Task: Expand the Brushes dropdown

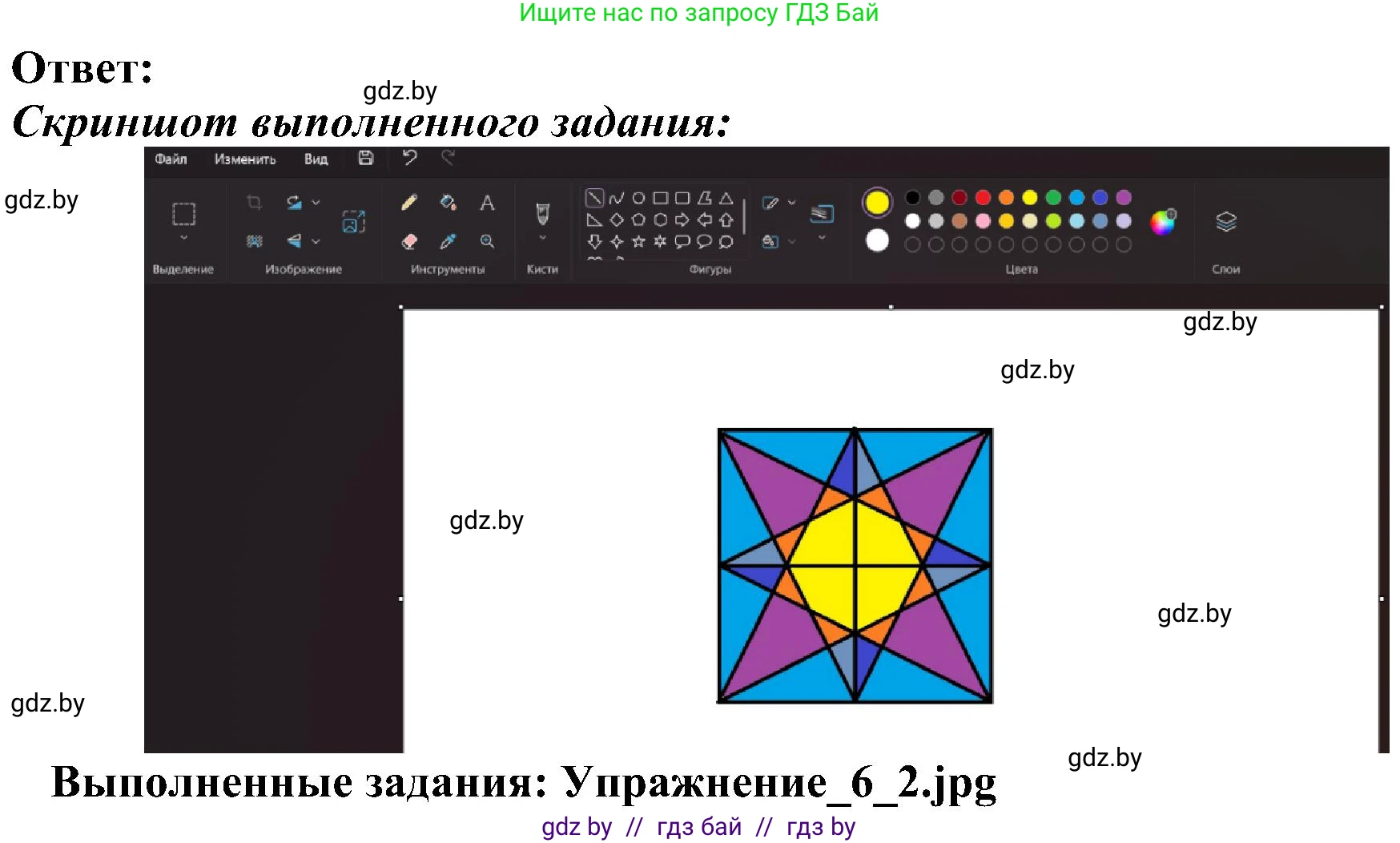Action: coord(542,238)
